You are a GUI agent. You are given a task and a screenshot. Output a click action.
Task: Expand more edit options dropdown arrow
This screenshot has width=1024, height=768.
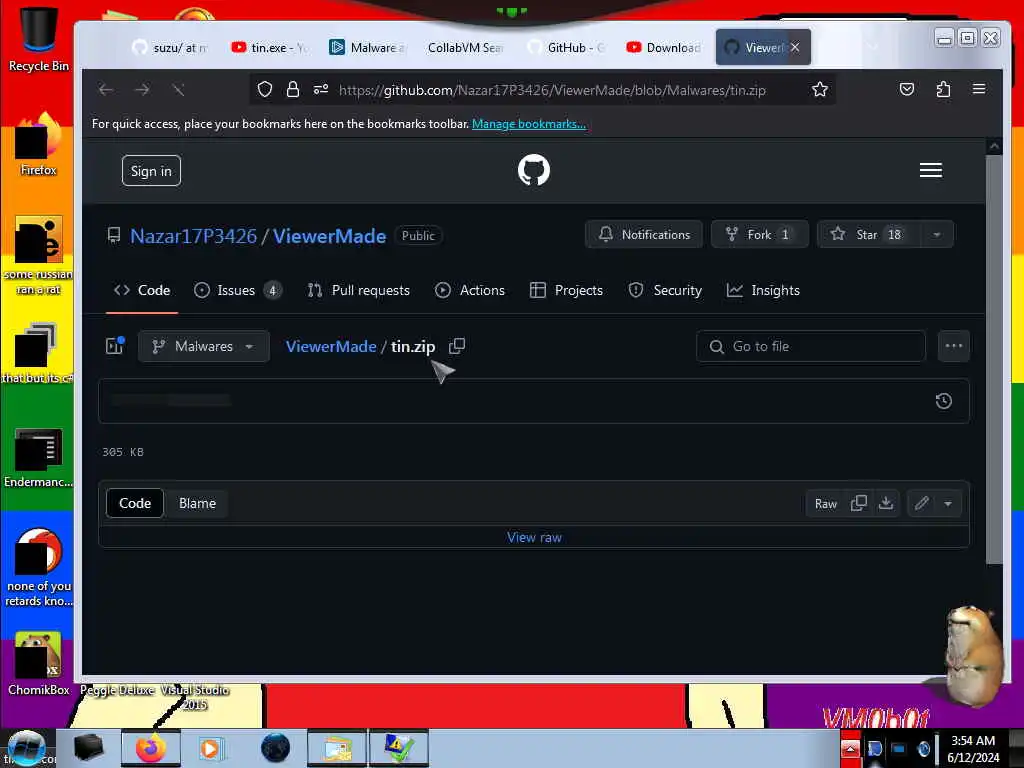tap(948, 504)
